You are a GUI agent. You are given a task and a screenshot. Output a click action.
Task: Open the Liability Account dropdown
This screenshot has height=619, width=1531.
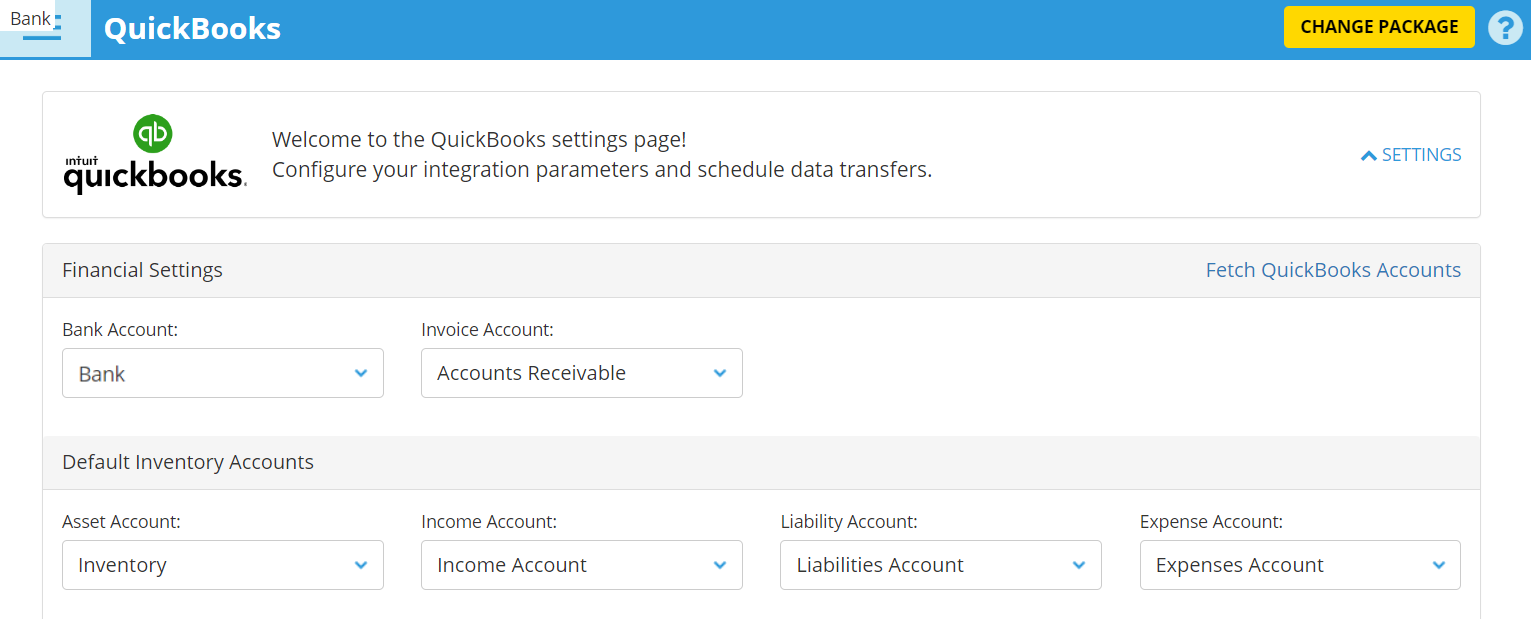pyautogui.click(x=940, y=565)
